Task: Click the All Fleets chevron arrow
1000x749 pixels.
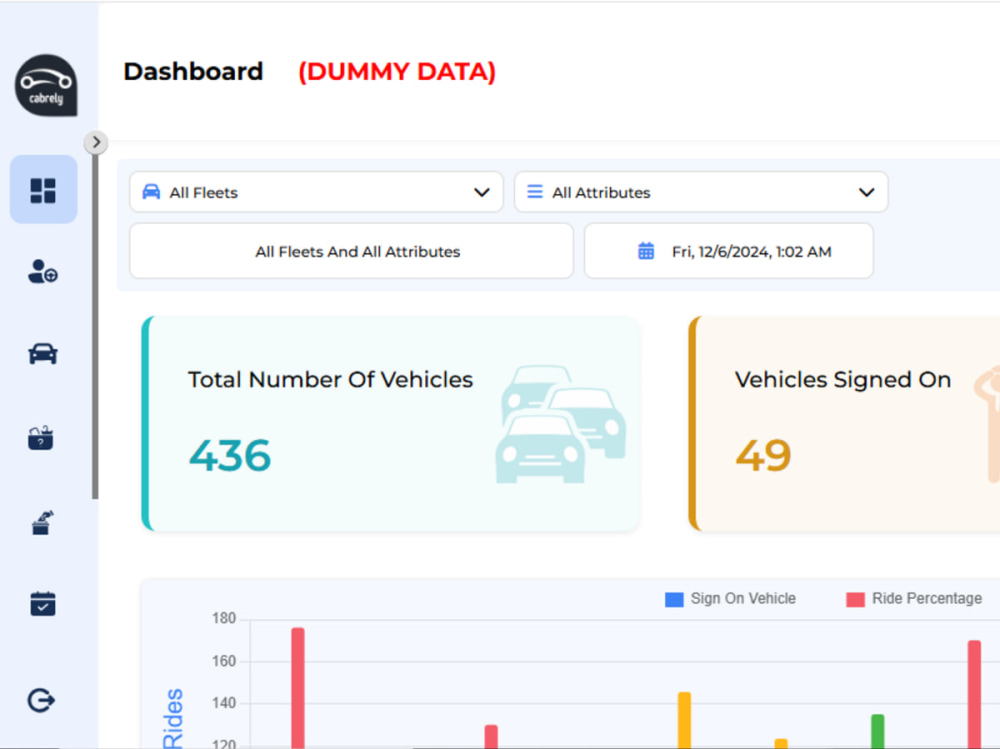Action: (482, 192)
